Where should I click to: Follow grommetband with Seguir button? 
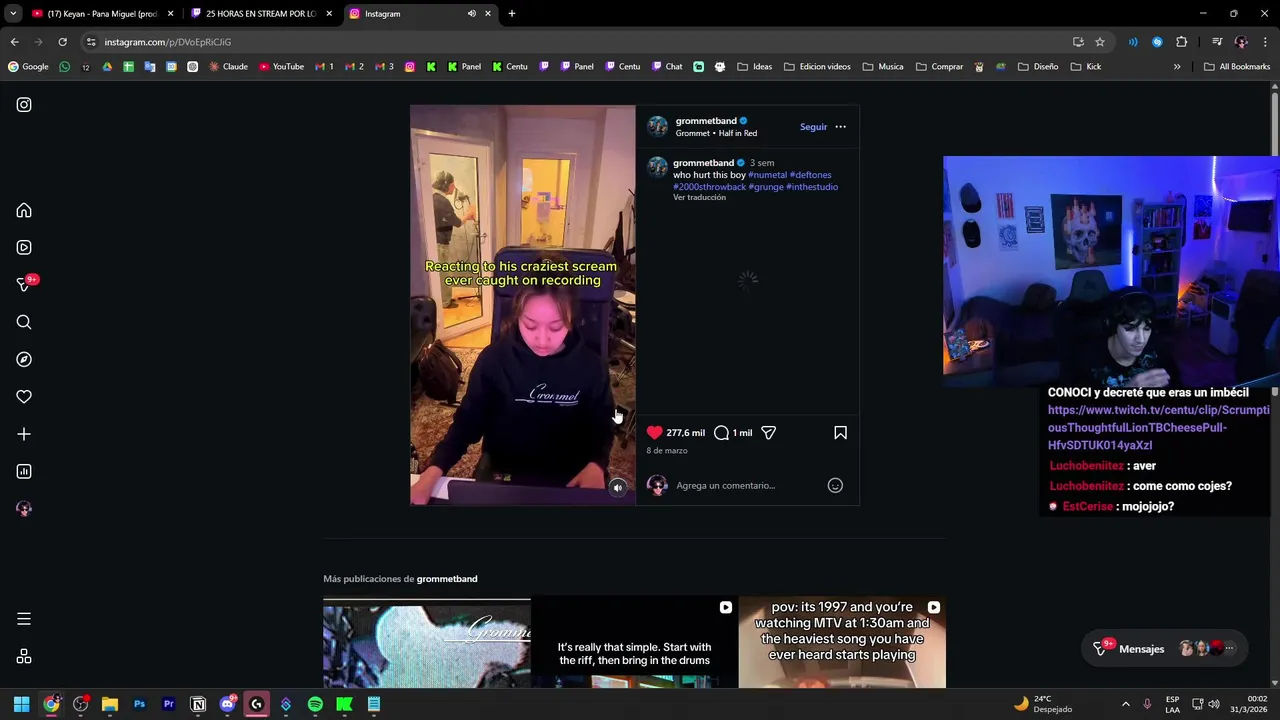click(813, 127)
